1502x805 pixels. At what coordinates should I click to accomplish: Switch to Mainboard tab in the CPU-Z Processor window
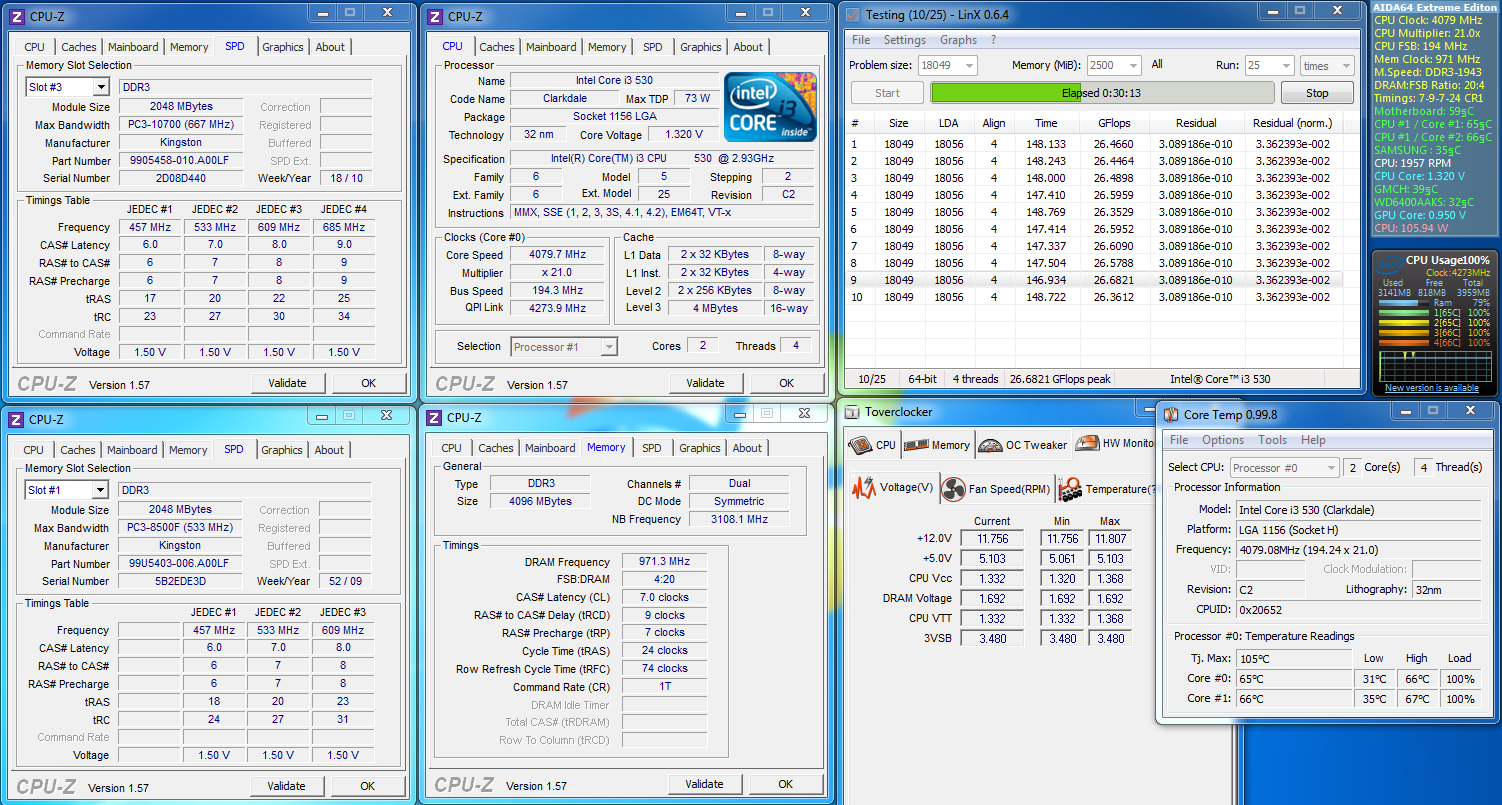click(x=551, y=47)
